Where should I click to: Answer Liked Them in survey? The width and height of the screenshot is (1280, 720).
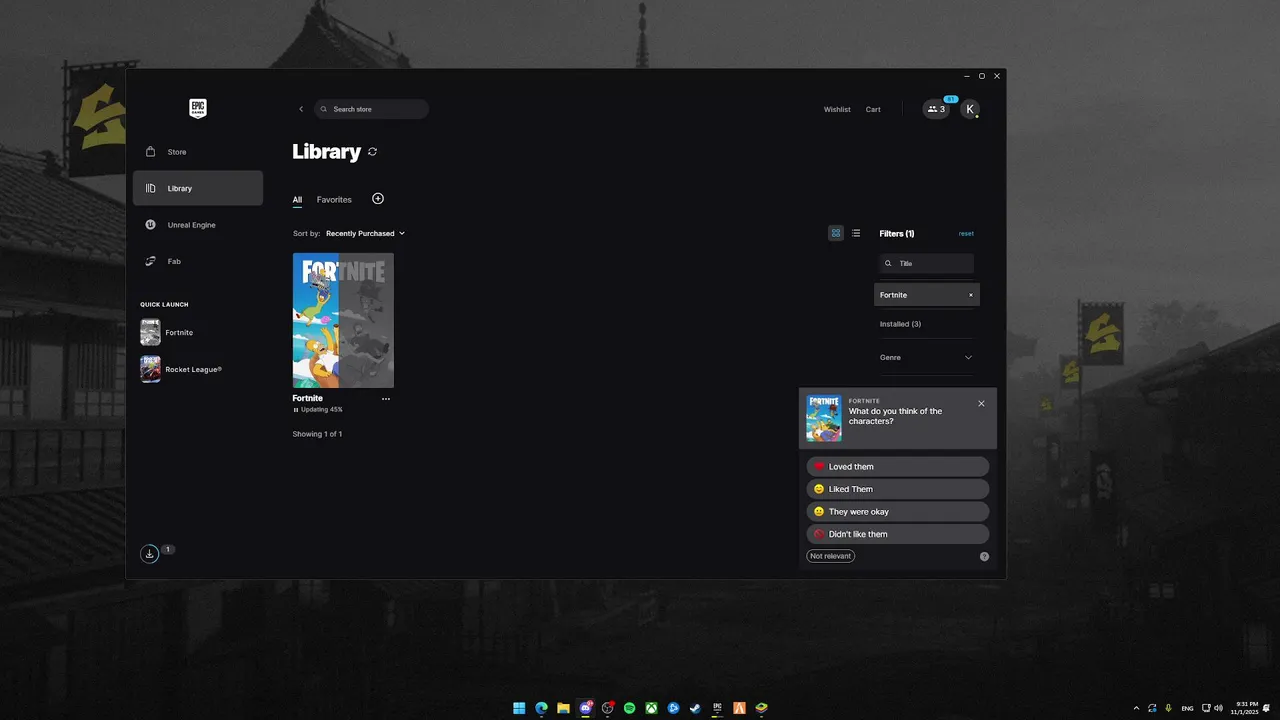coord(897,489)
